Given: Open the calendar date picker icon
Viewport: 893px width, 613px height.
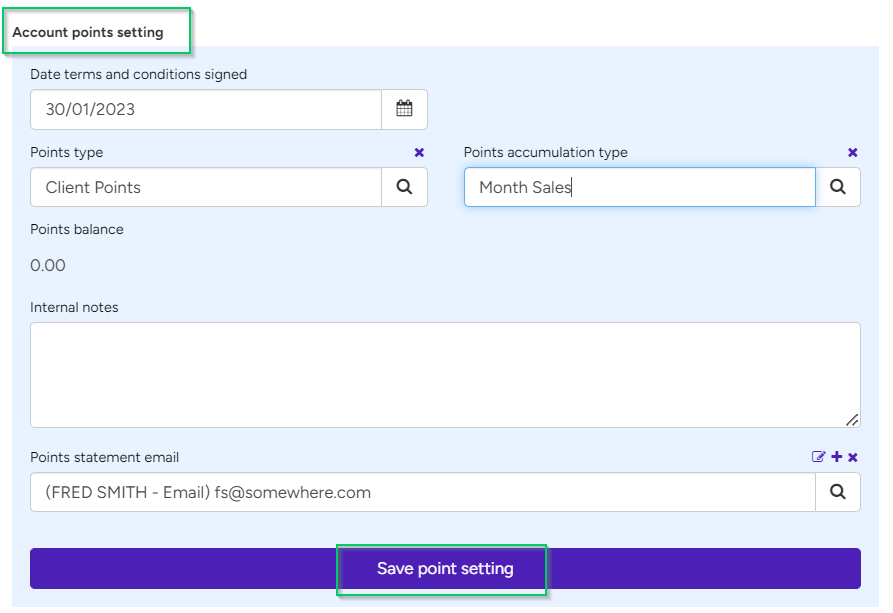Looking at the screenshot, I should tap(404, 109).
